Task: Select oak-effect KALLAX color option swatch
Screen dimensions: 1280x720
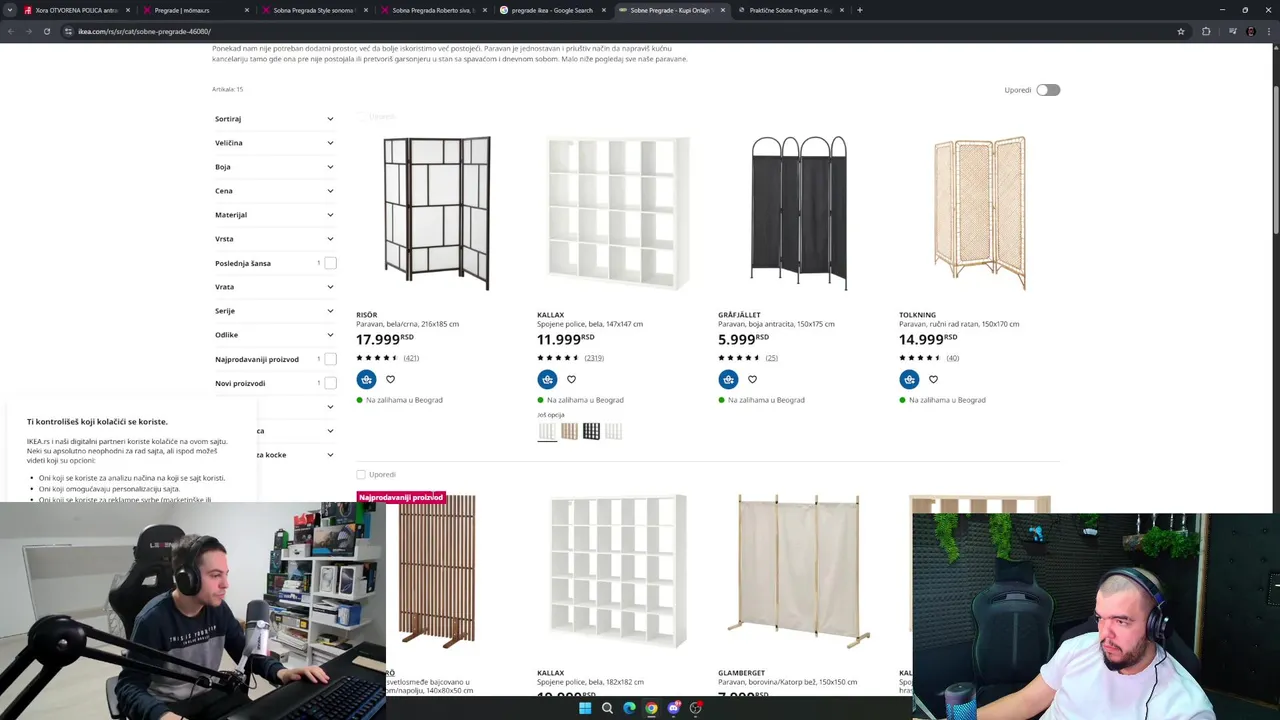Action: 569,431
